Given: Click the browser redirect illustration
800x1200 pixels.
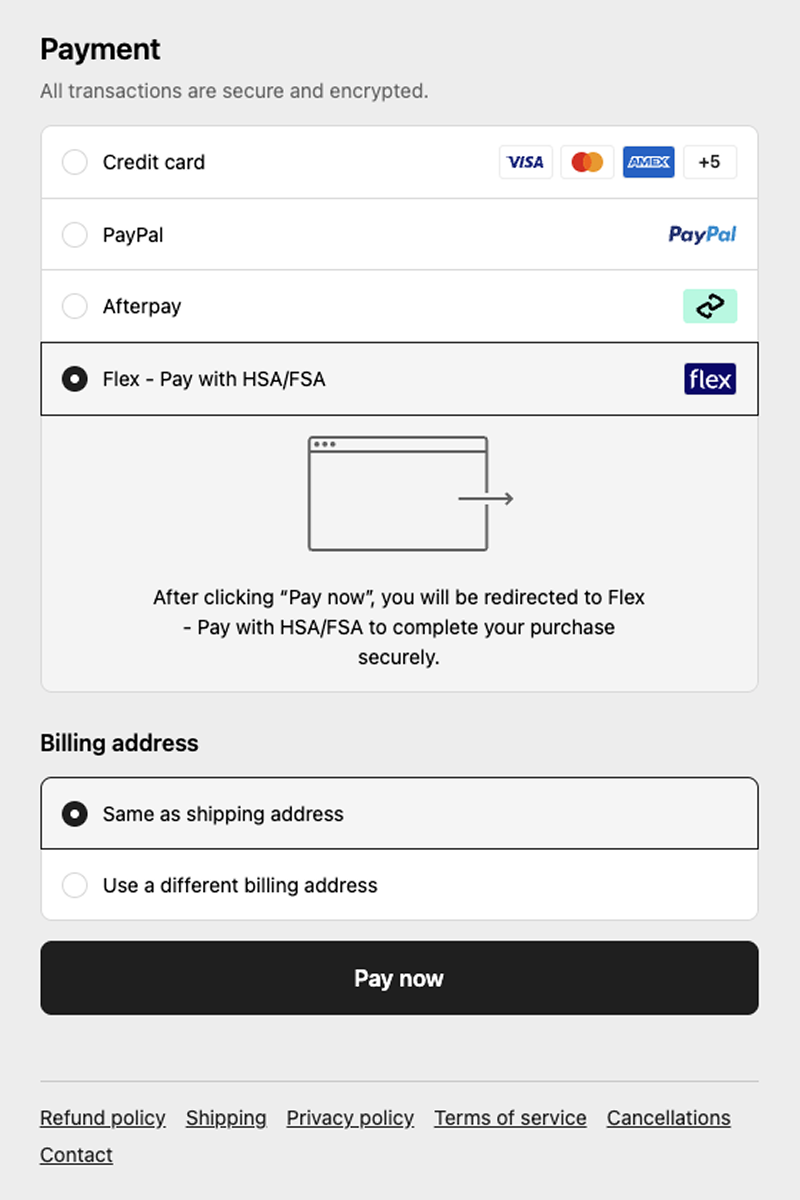Looking at the screenshot, I should click(410, 494).
